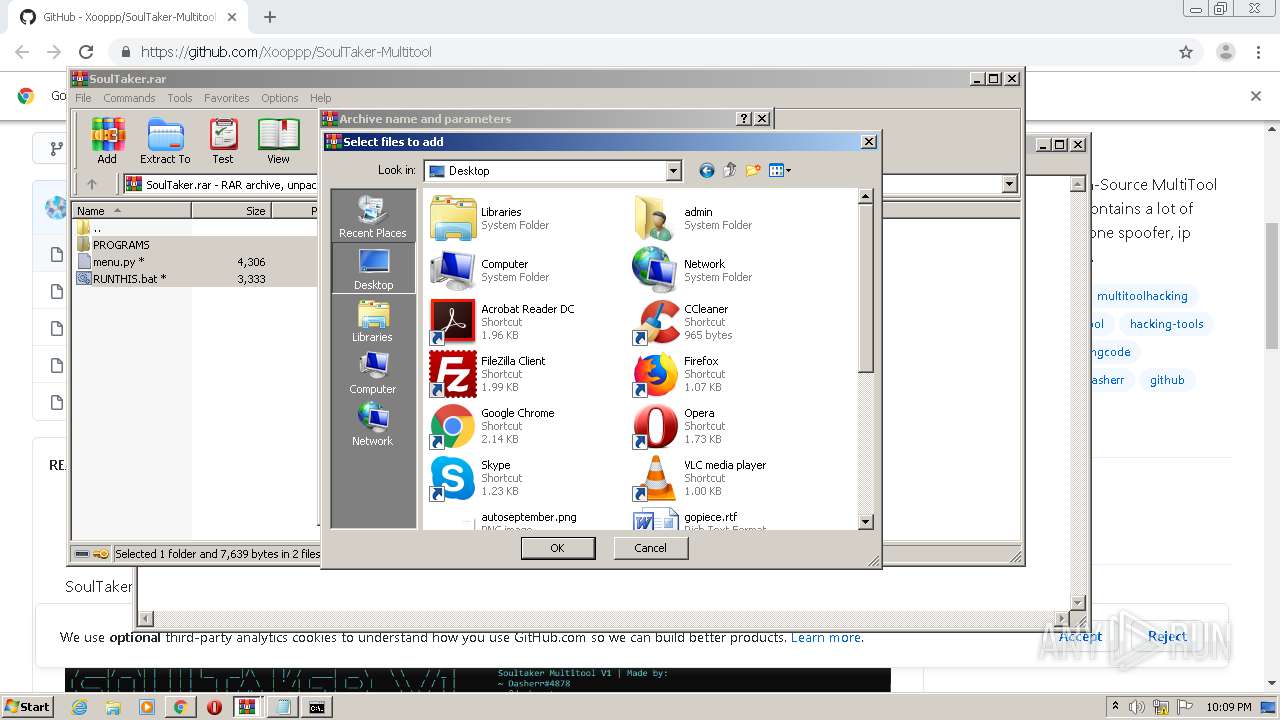Open Libraries in the places sidebar
1280x720 pixels.
373,320
